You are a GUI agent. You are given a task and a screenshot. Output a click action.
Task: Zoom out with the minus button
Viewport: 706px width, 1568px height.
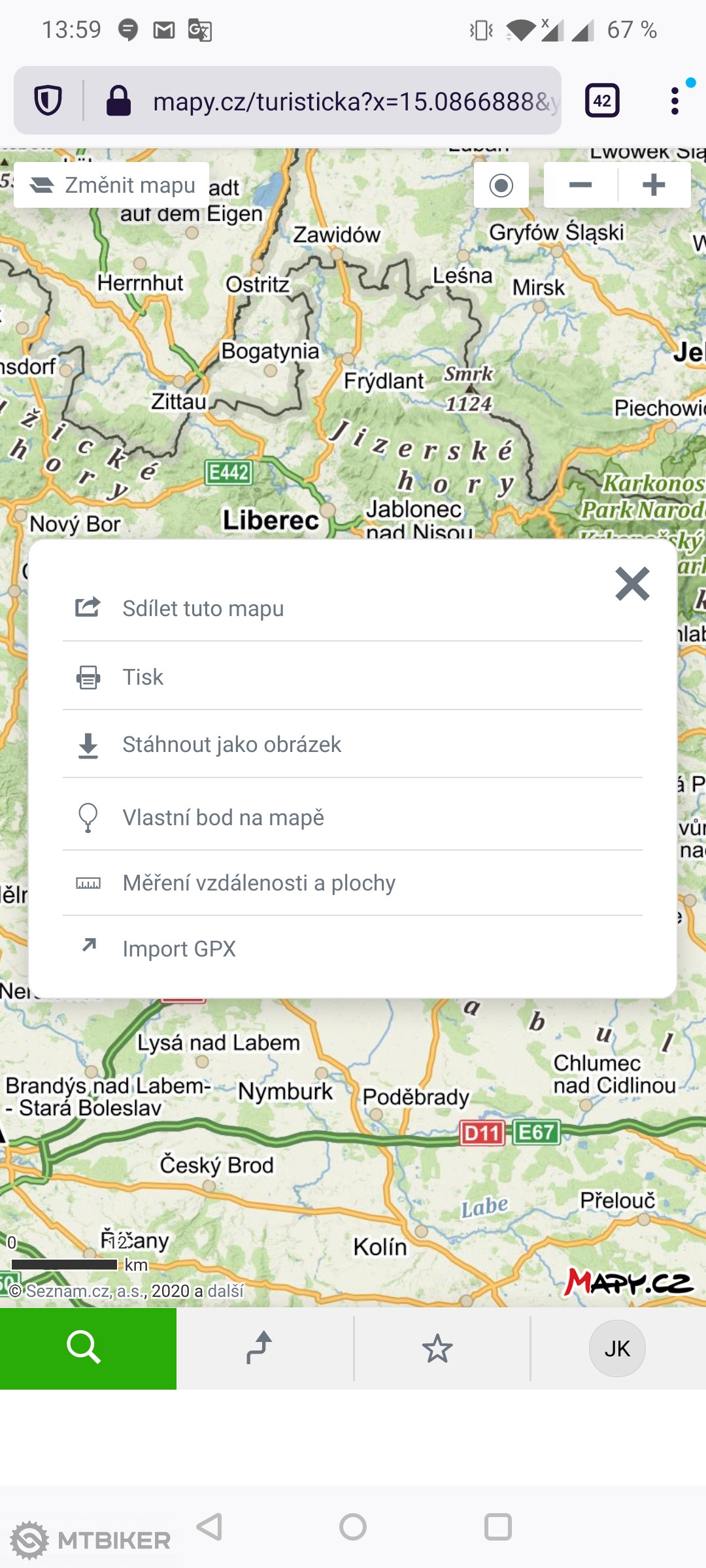[580, 186]
